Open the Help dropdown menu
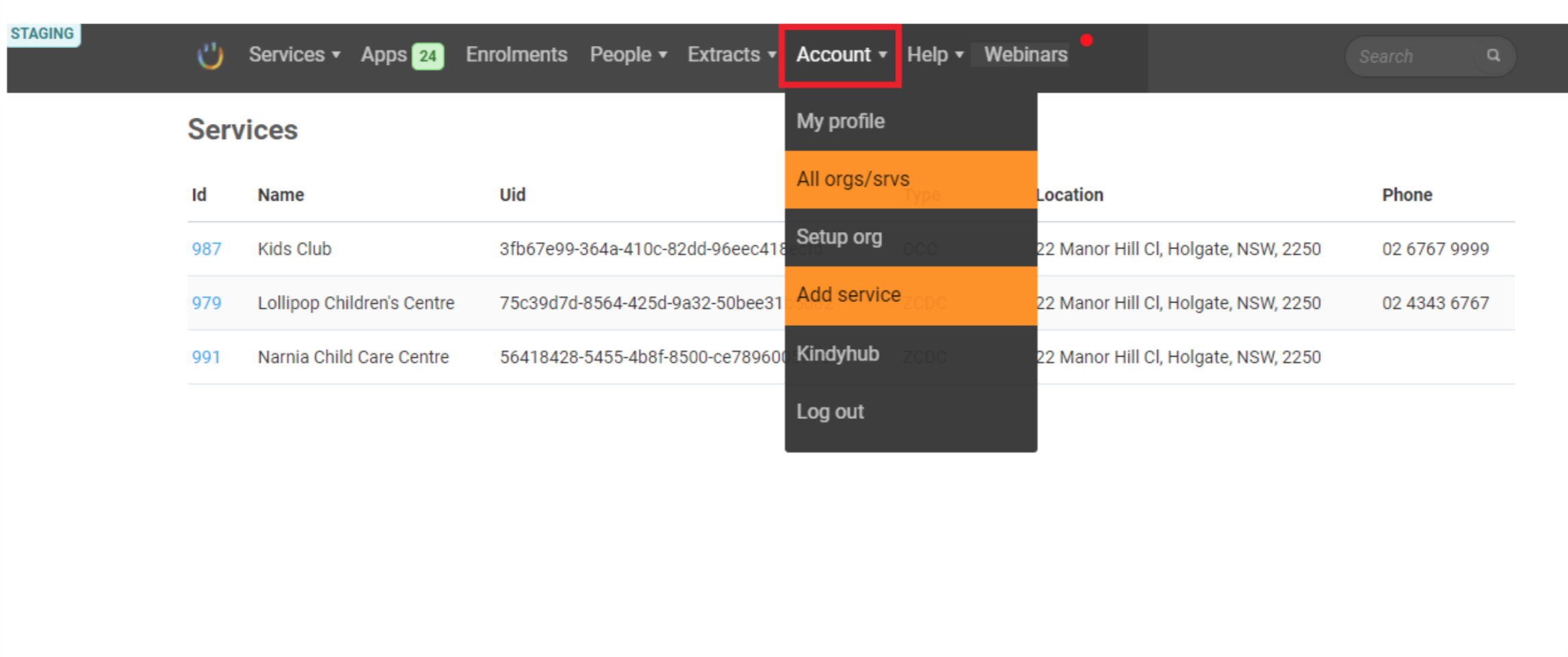This screenshot has height=657, width=1568. [x=935, y=55]
